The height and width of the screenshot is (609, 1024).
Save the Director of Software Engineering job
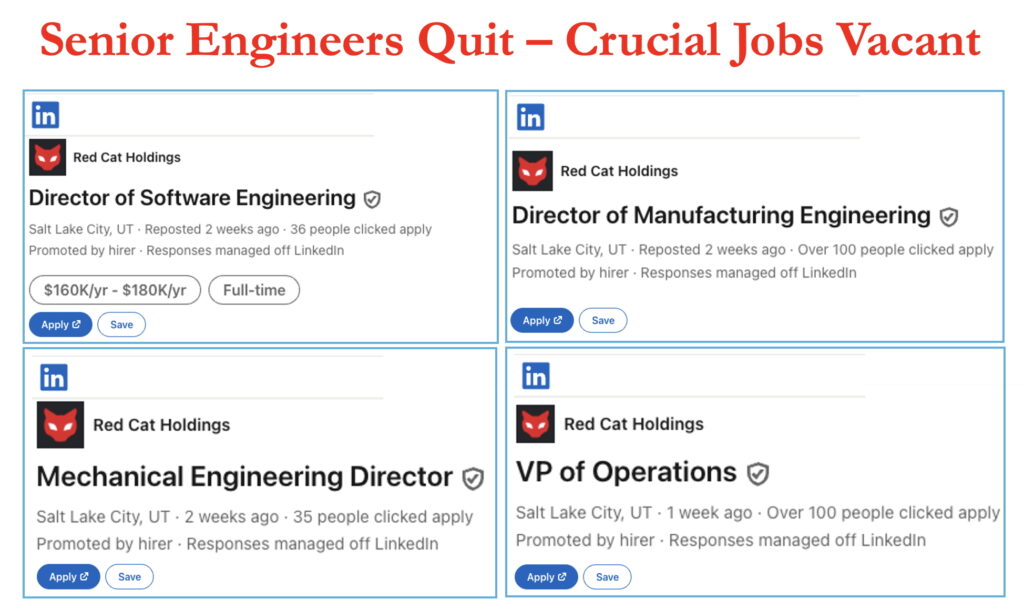pos(121,325)
